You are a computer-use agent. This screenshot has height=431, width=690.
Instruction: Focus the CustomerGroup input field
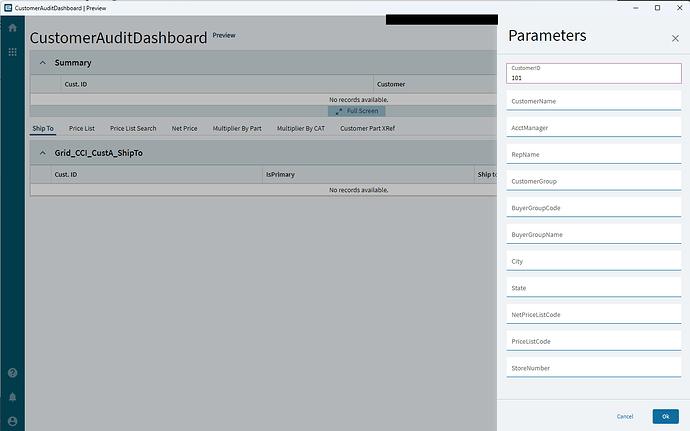(x=594, y=181)
